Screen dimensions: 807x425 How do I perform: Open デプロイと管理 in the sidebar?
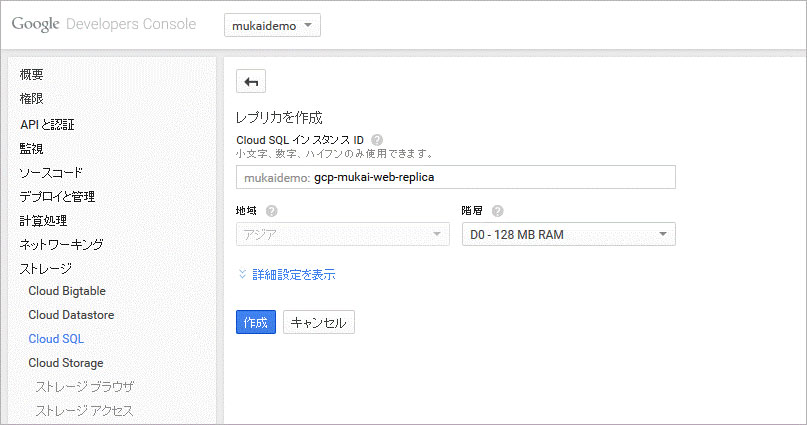pos(57,197)
